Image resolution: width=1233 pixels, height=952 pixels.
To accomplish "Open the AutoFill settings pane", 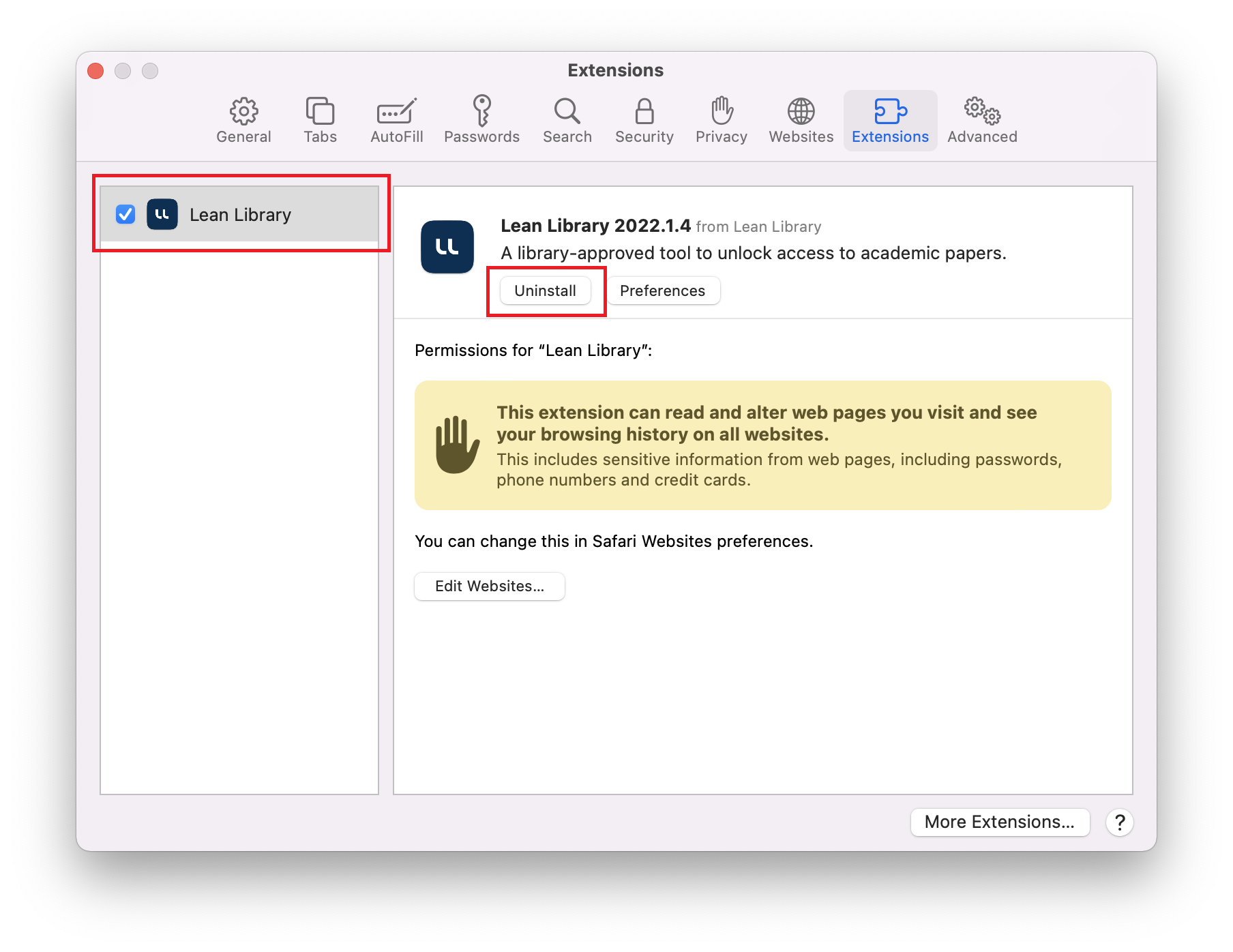I will tap(396, 121).
